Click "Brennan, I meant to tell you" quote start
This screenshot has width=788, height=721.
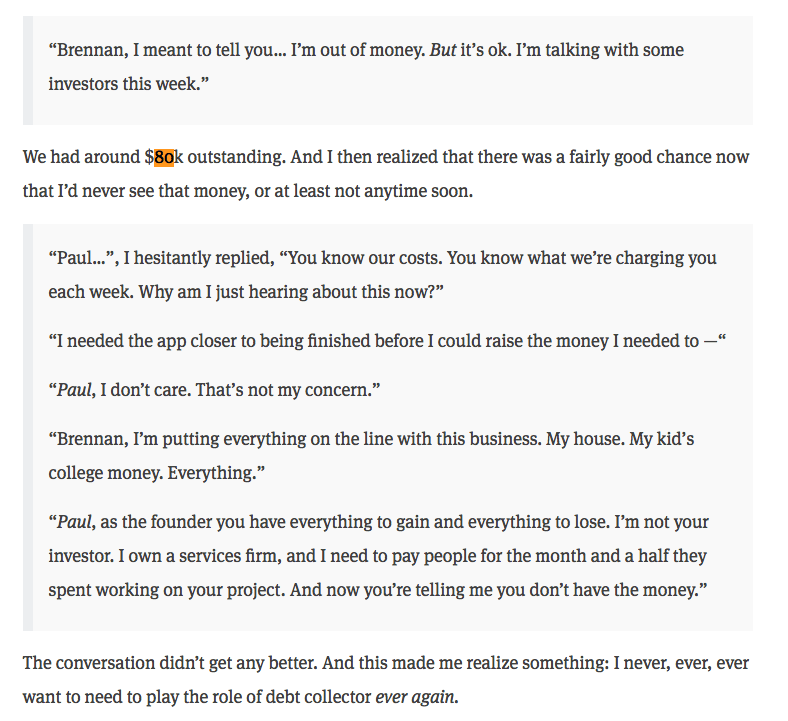[x=167, y=50]
